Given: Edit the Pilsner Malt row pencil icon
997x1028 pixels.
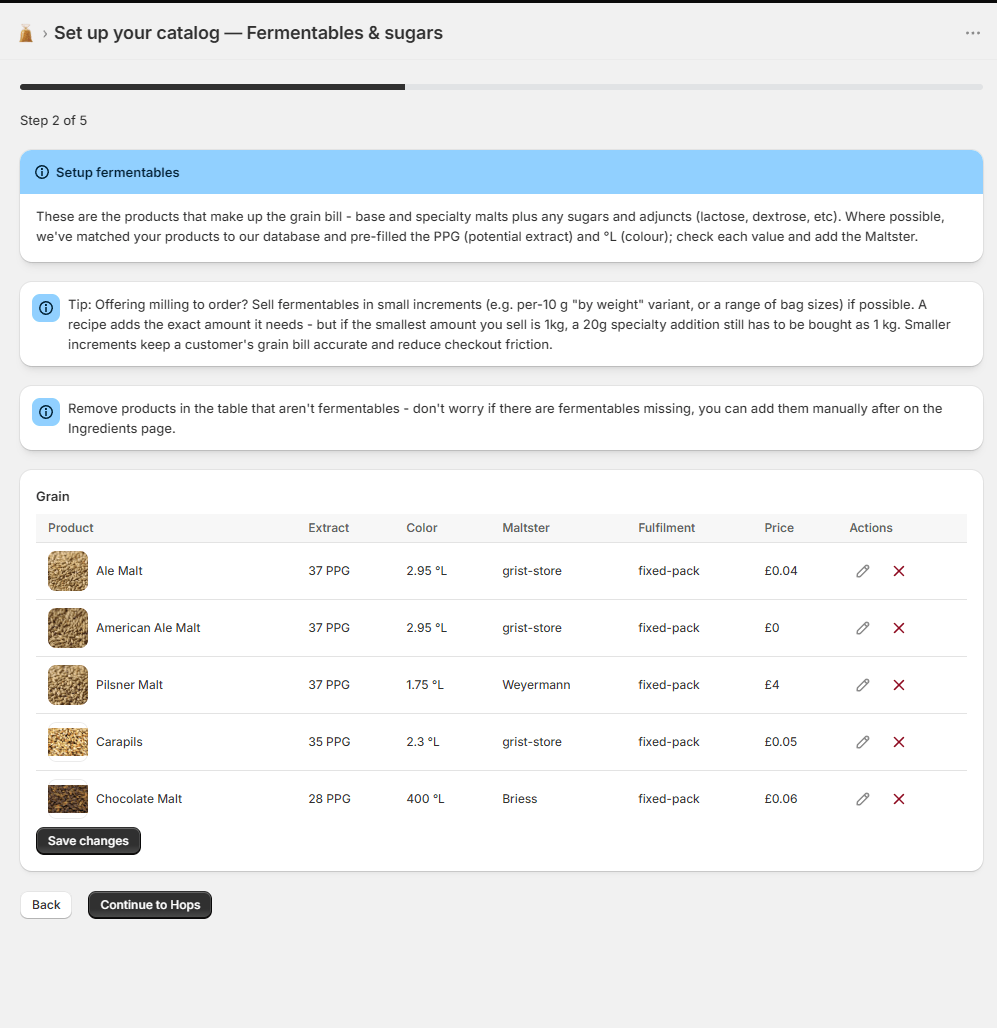Looking at the screenshot, I should 863,685.
